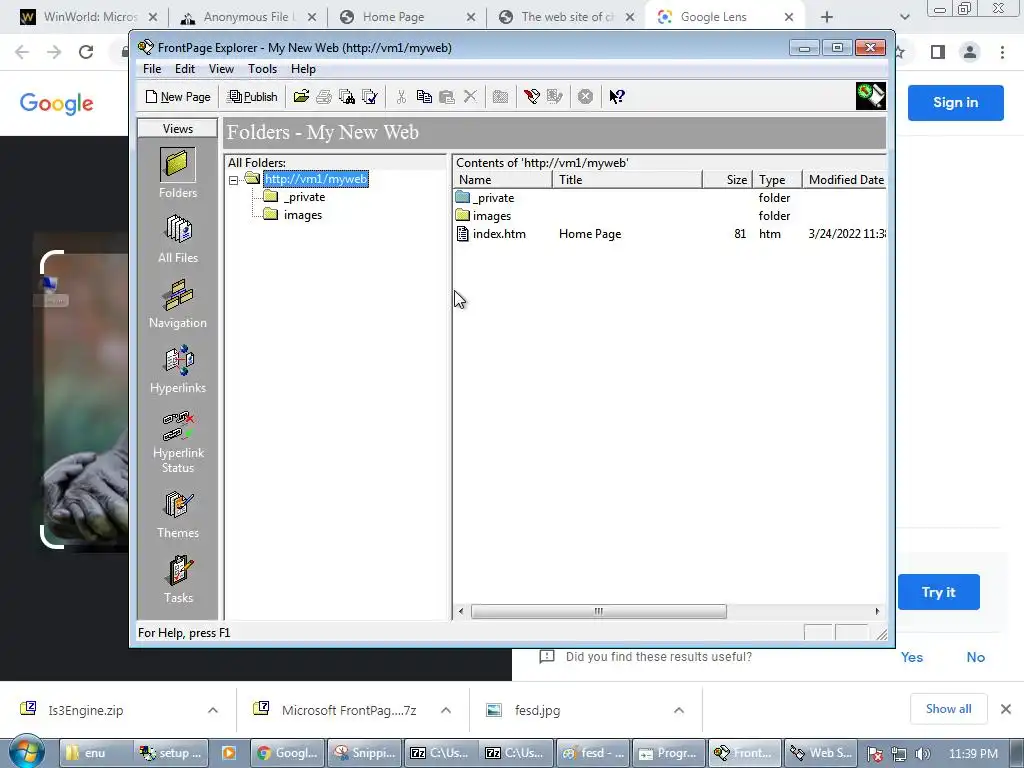The width and height of the screenshot is (1024, 768).
Task: Click the Stop toolbar icon
Action: pyautogui.click(x=585, y=97)
